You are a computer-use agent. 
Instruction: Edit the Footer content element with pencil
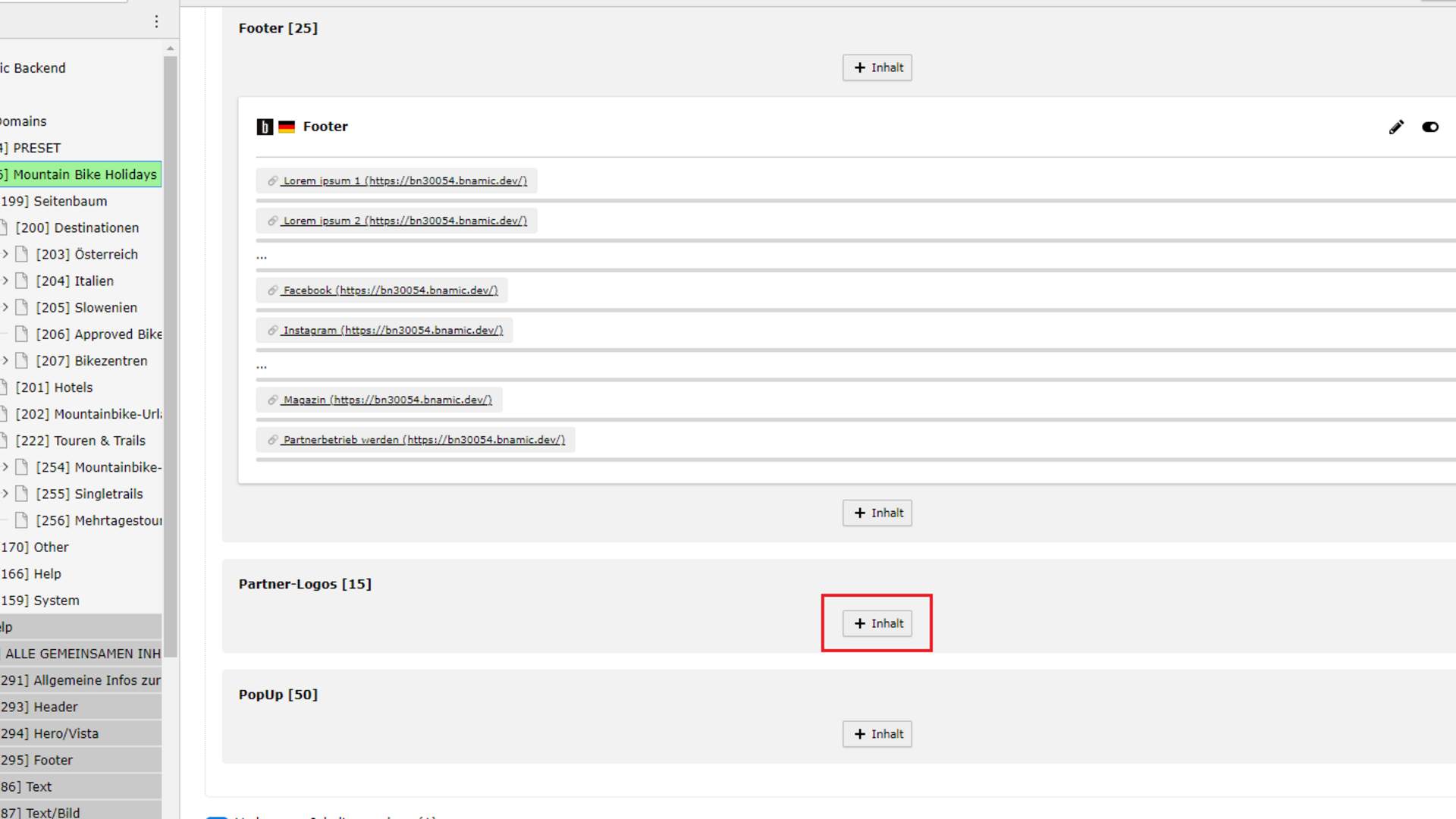[1396, 127]
